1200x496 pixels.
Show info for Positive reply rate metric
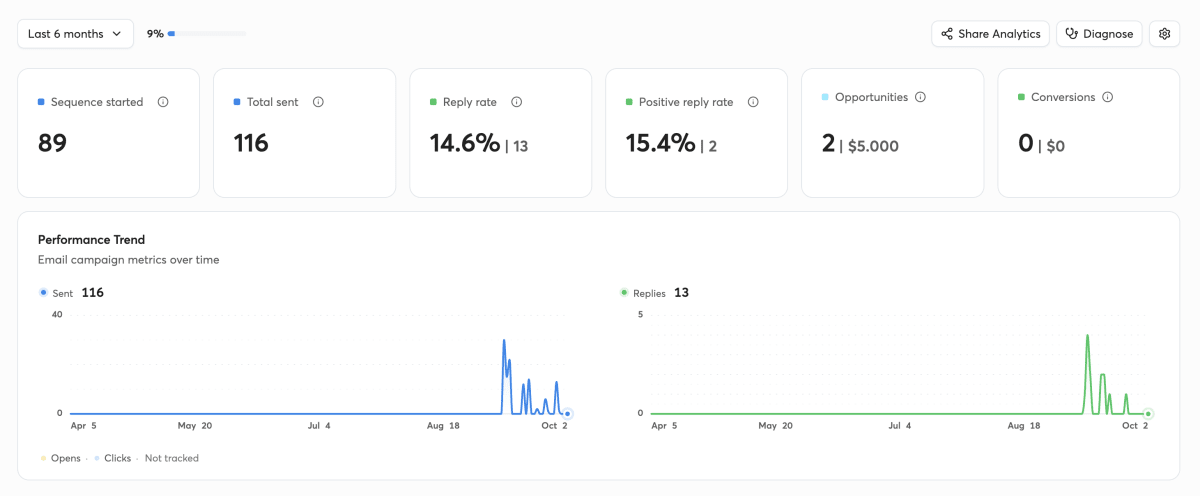tap(753, 102)
